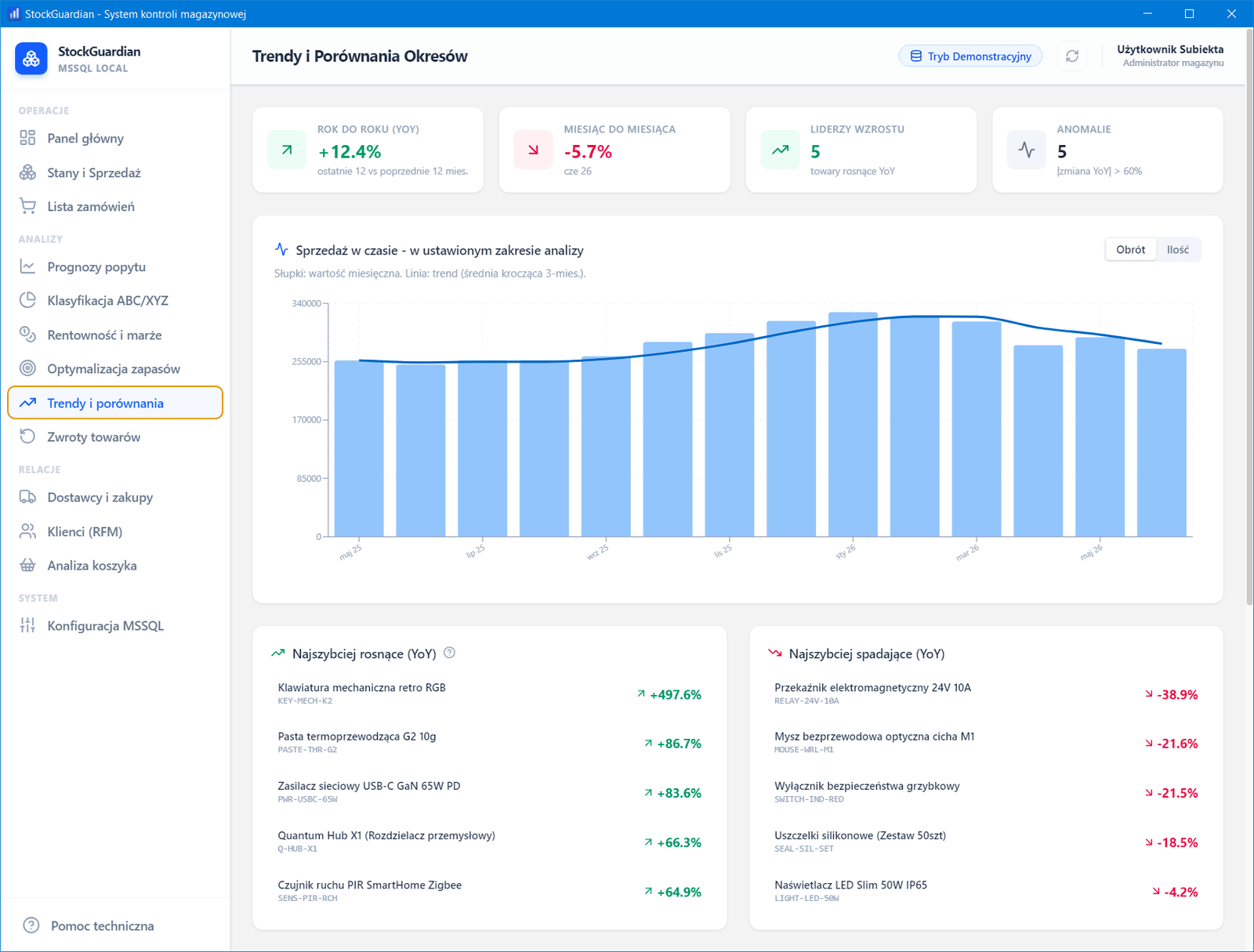The image size is (1254, 952).
Task: Open Klawiatura mechaniczna retro RGB row
Action: click(x=489, y=694)
